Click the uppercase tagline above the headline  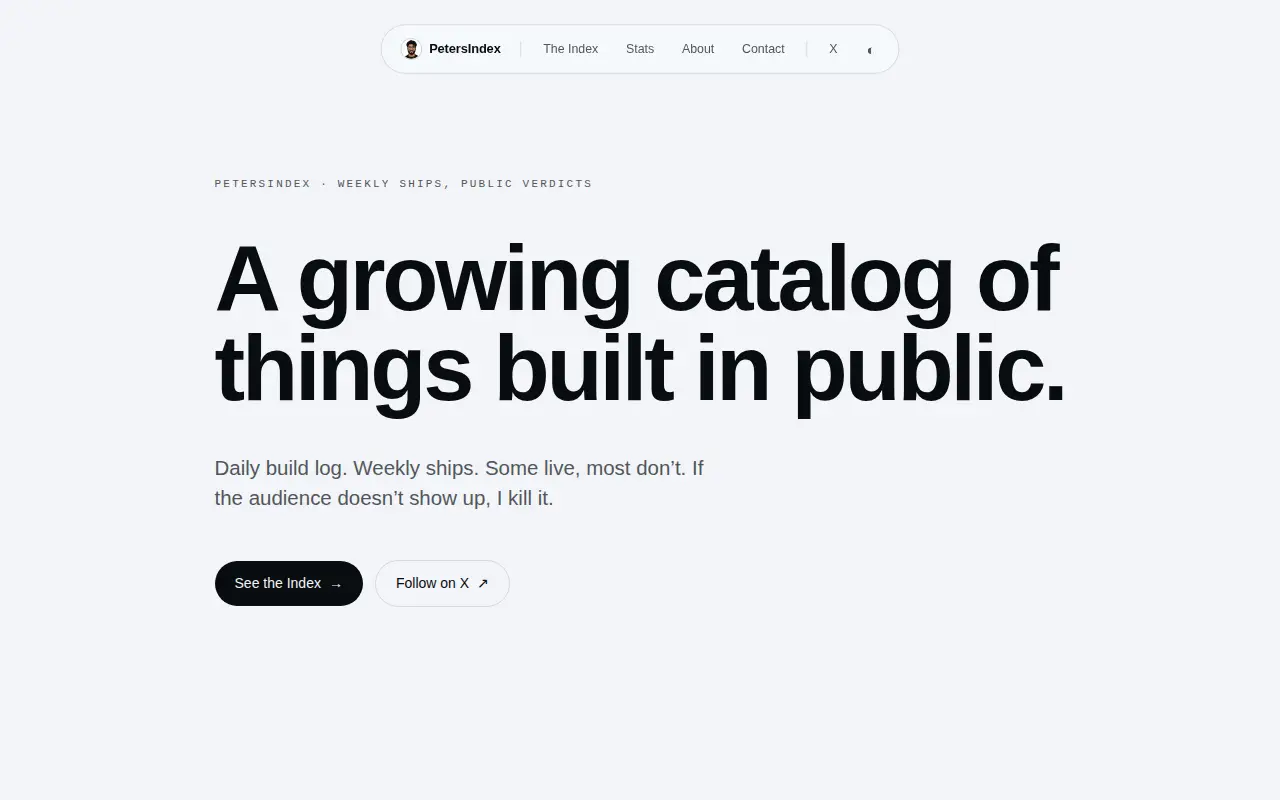point(403,184)
